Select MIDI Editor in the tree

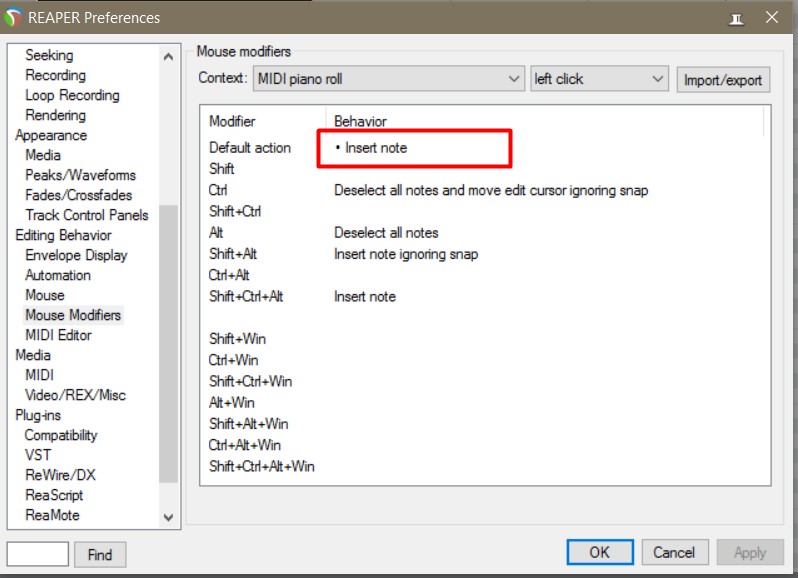pos(58,335)
